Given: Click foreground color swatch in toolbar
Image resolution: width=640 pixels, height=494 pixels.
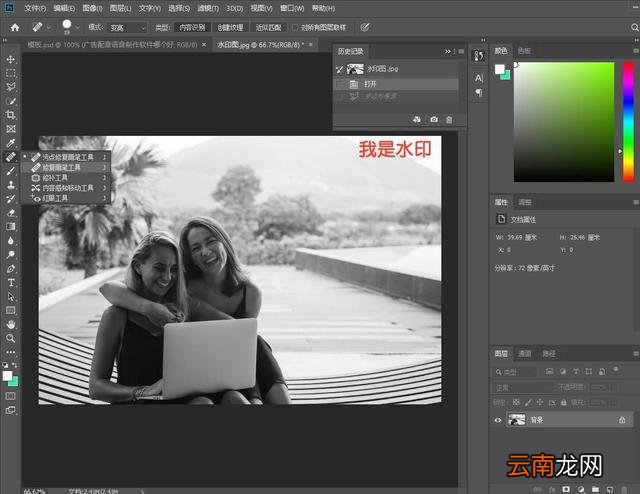Looking at the screenshot, I should (7, 376).
